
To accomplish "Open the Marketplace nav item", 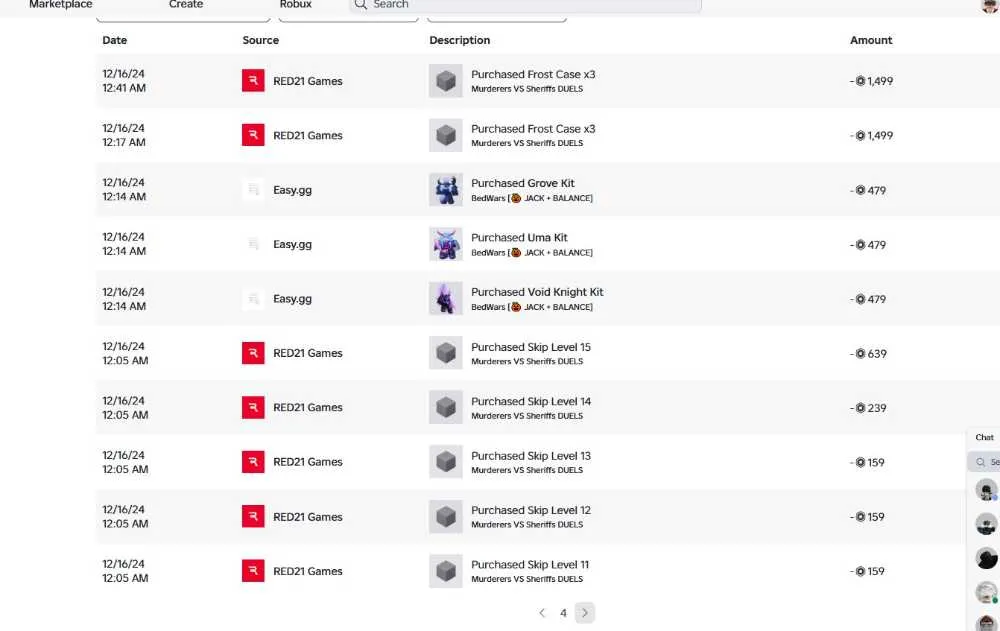I will 61,4.
